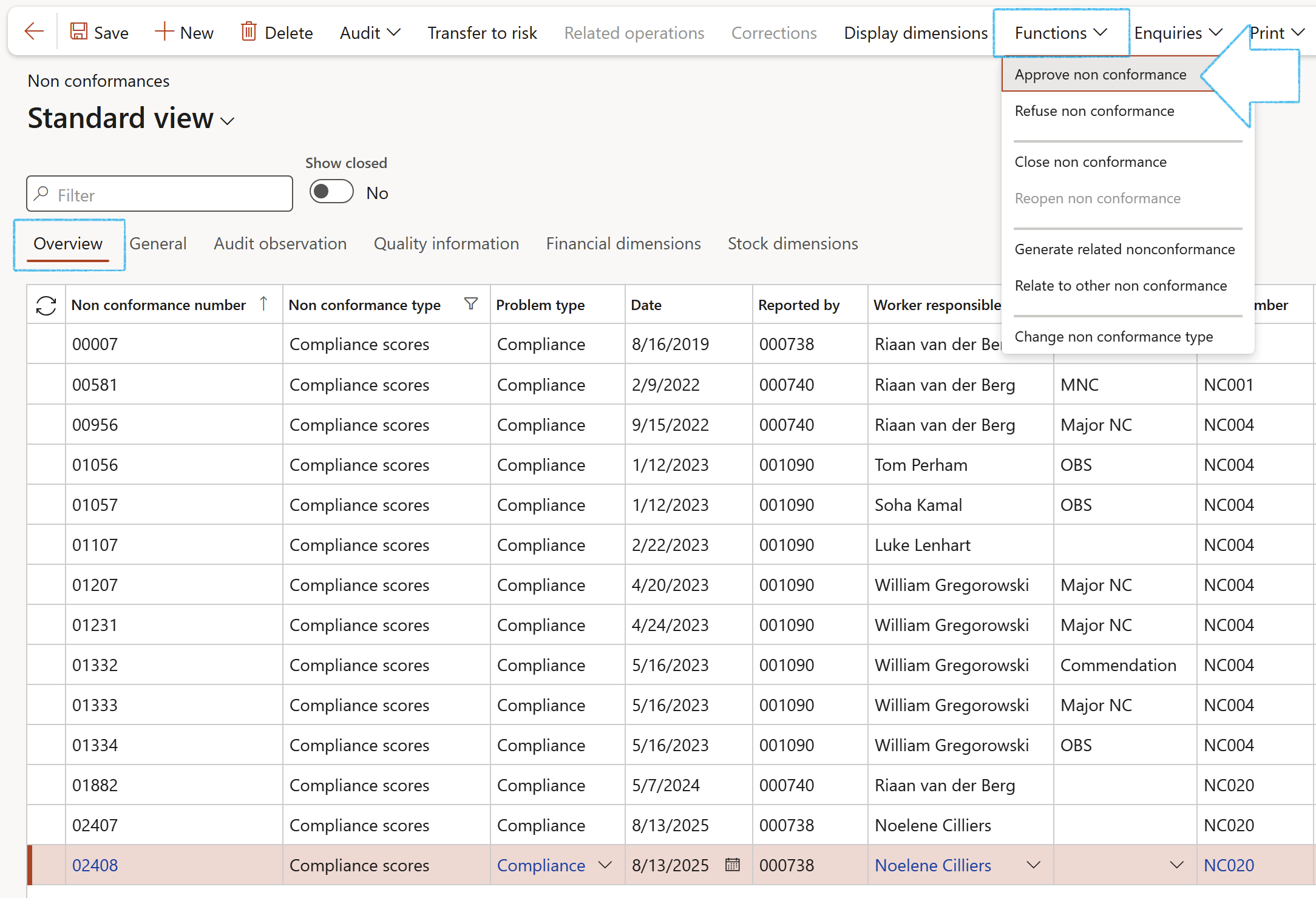Click Non conformance type filter funnel icon
Screen dimensions: 1316x898
470,303
